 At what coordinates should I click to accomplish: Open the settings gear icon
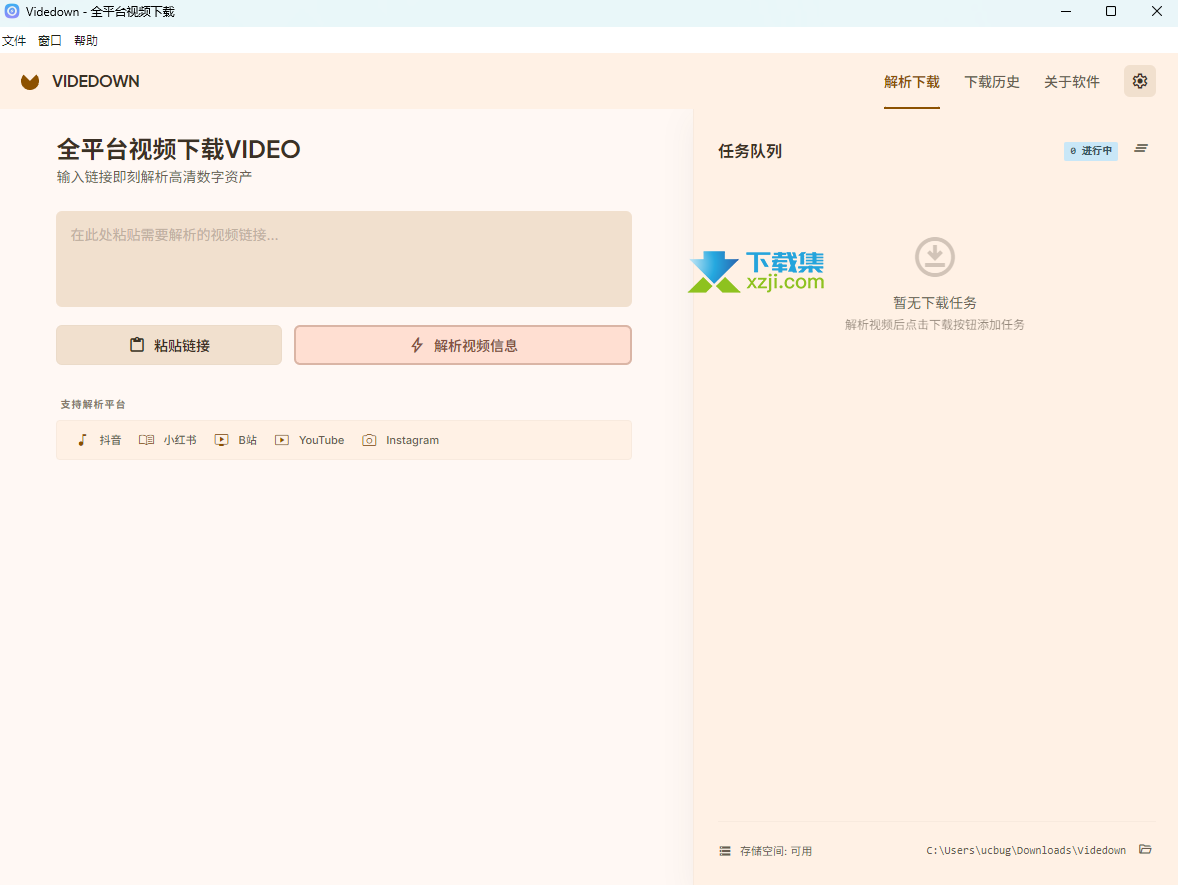1139,81
